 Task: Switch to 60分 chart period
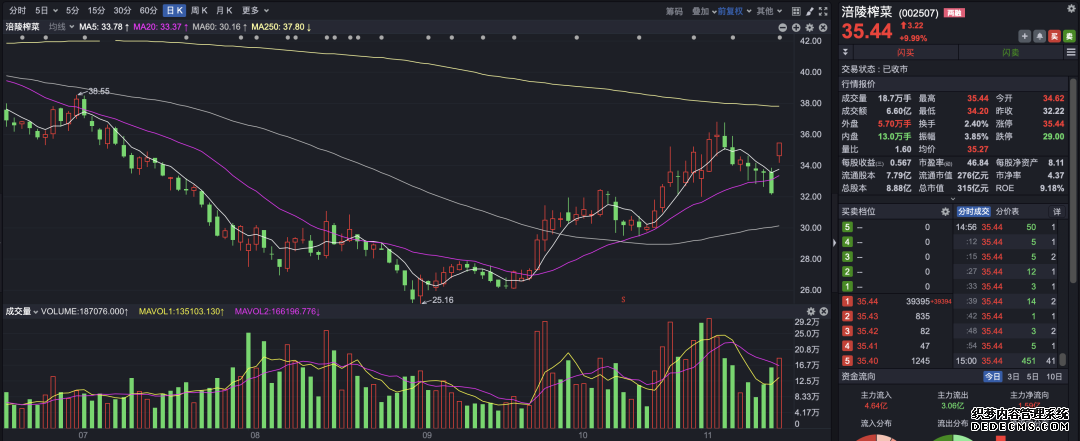pyautogui.click(x=148, y=10)
